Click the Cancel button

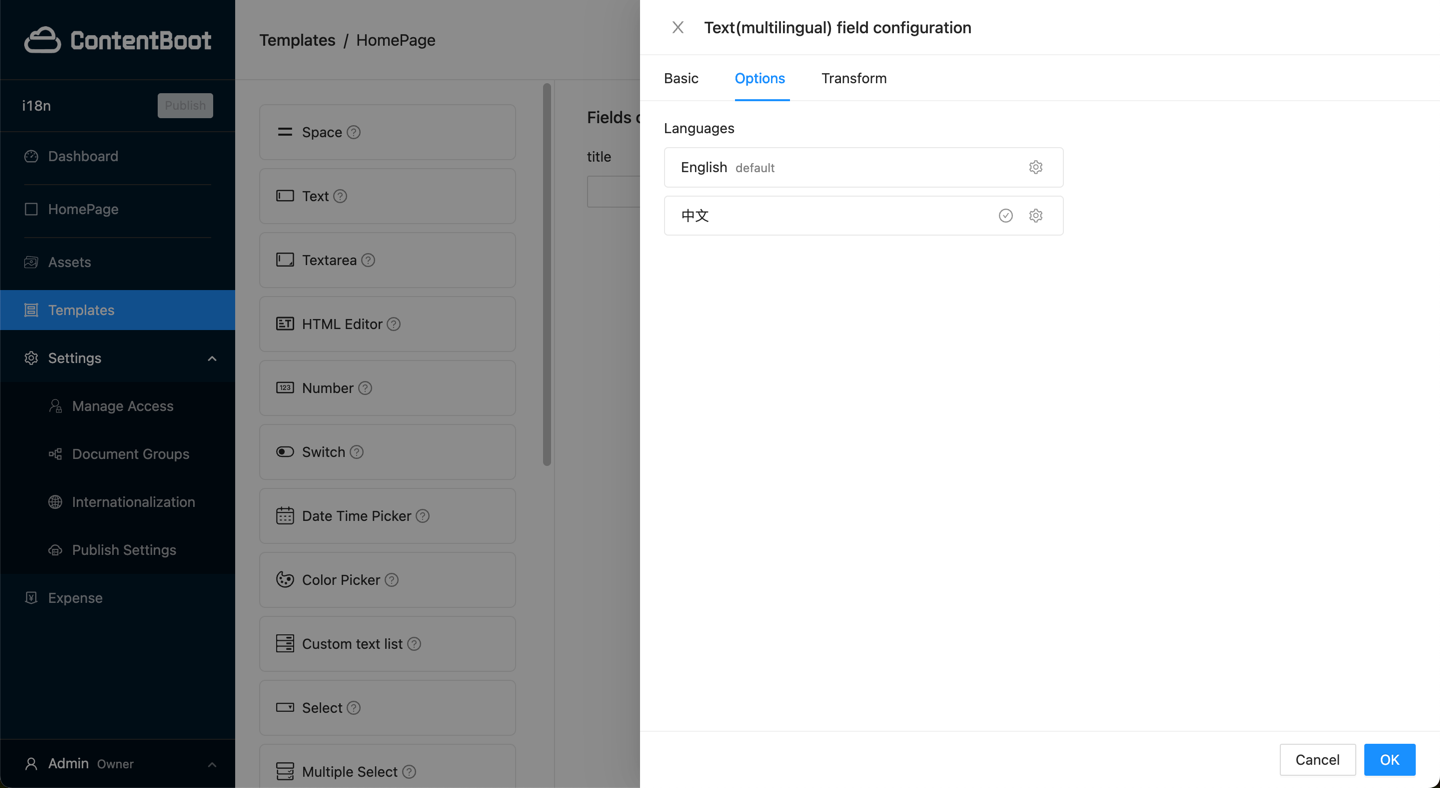coord(1317,760)
